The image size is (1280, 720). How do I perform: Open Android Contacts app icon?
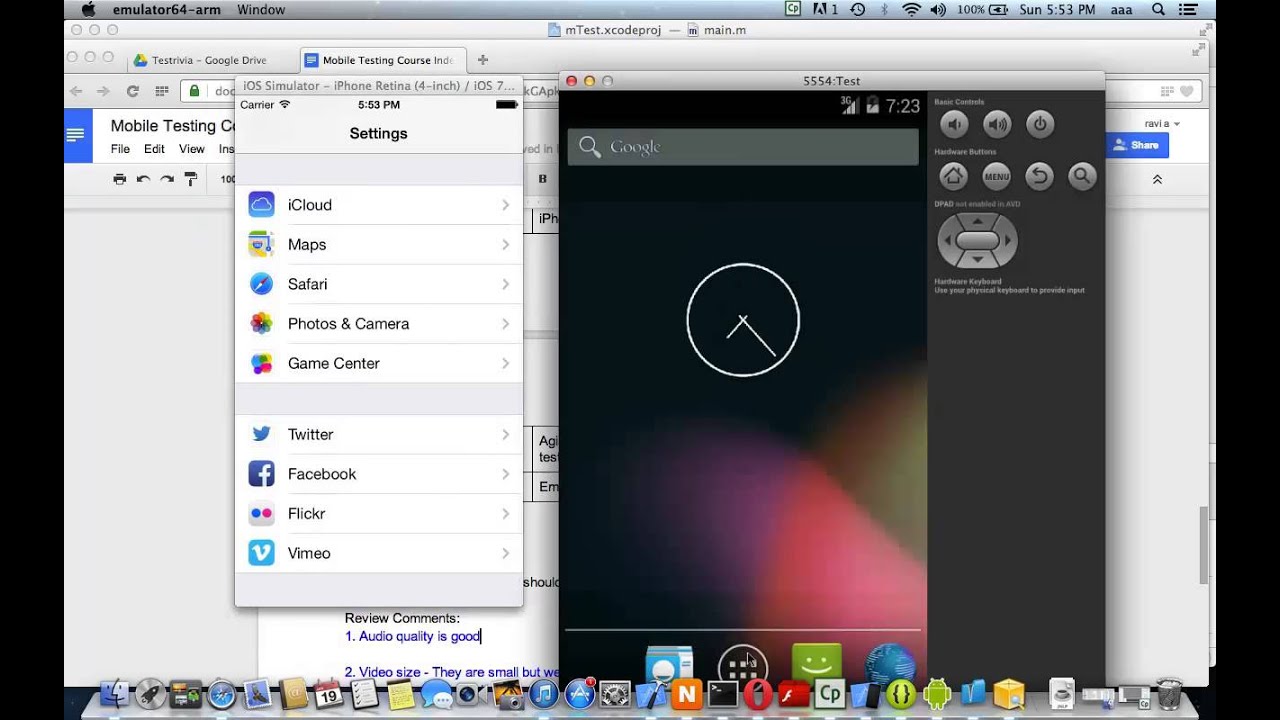[669, 666]
